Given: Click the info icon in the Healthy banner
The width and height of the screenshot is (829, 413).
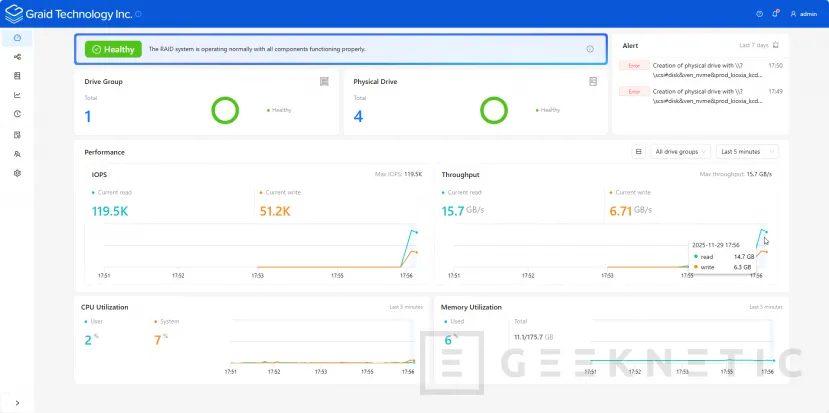Looking at the screenshot, I should (x=590, y=49).
